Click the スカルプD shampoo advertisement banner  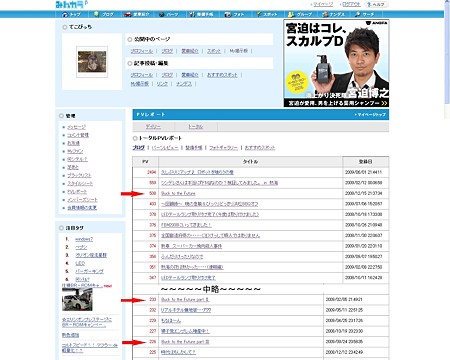coord(336,63)
